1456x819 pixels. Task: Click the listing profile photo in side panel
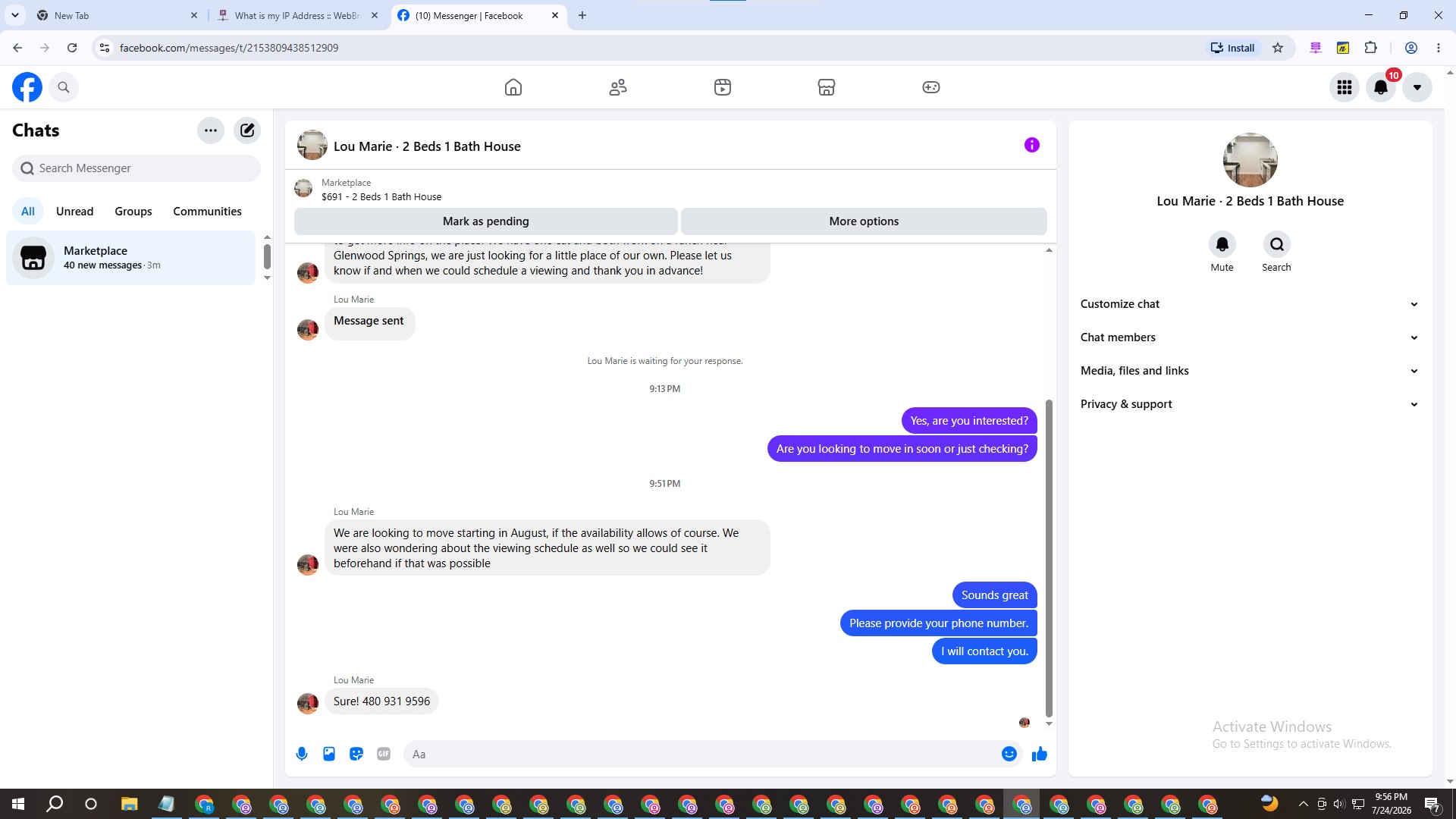[x=1250, y=160]
